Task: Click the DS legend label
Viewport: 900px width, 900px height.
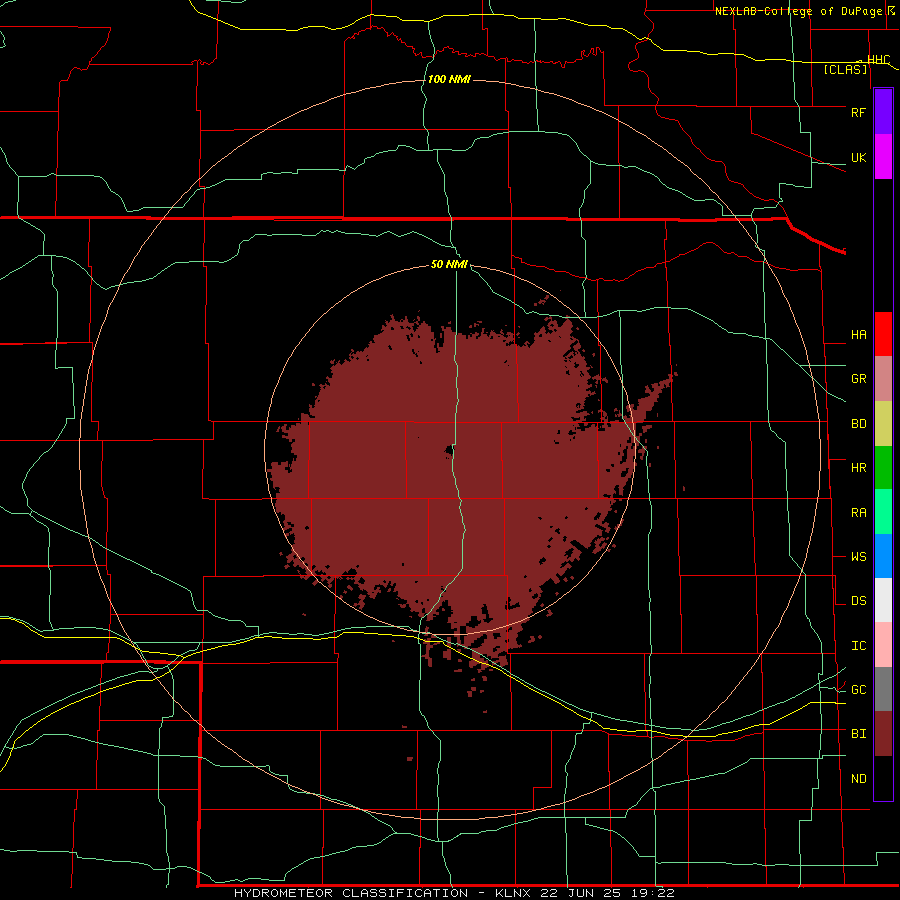Action: tap(858, 601)
